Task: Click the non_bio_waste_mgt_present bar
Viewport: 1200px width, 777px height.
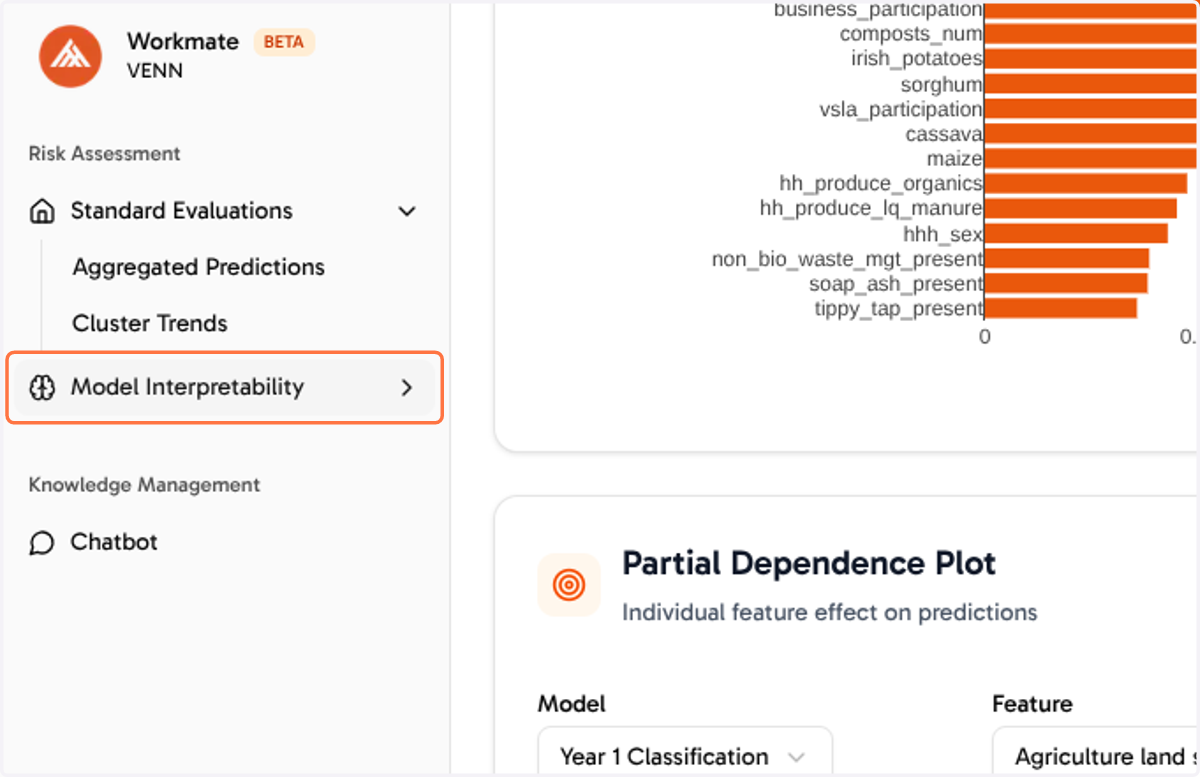Action: [1067, 259]
